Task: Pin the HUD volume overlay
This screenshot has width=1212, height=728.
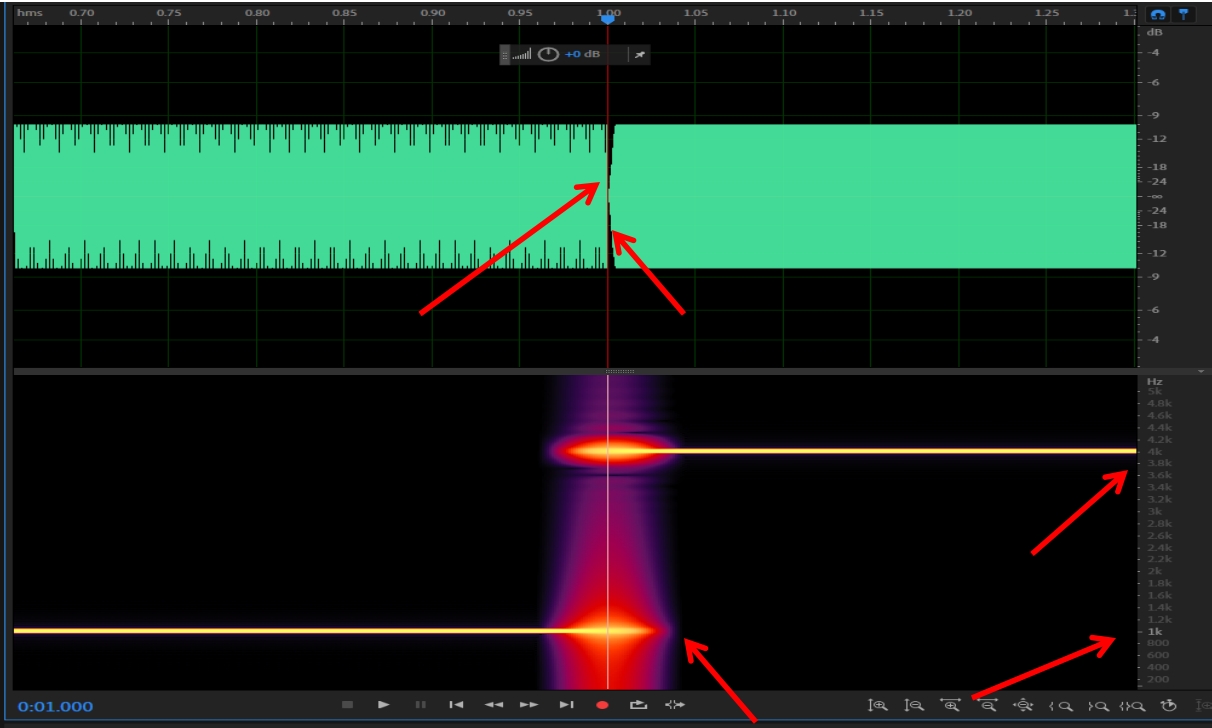Action: (x=639, y=54)
